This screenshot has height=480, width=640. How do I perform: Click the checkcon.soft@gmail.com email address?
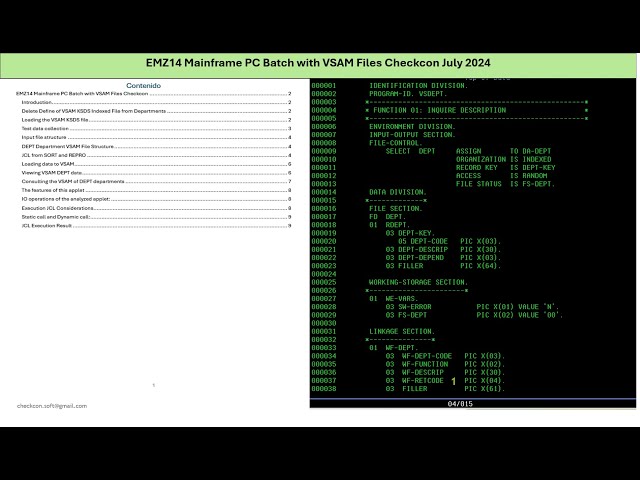[52, 406]
